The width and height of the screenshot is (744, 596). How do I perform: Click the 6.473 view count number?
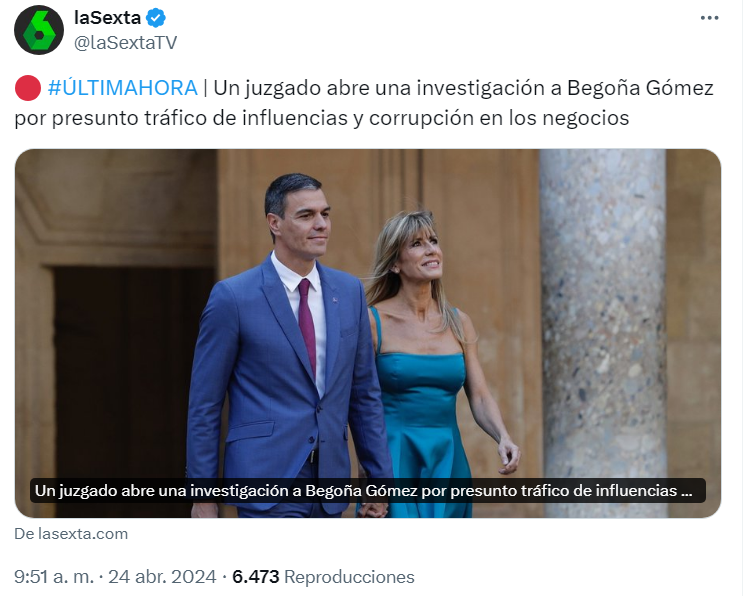tap(256, 577)
